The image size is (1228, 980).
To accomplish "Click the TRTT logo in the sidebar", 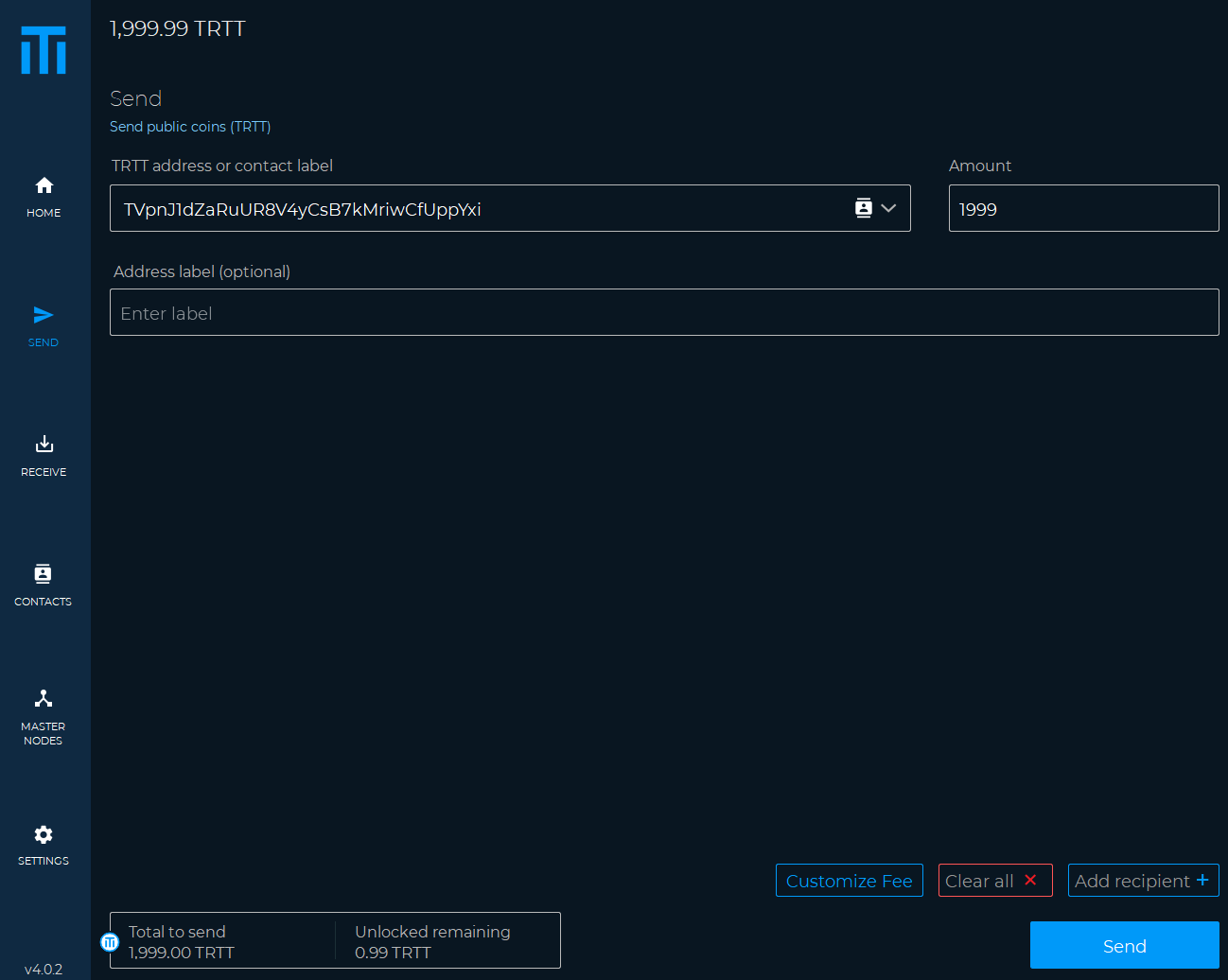I will pyautogui.click(x=44, y=50).
